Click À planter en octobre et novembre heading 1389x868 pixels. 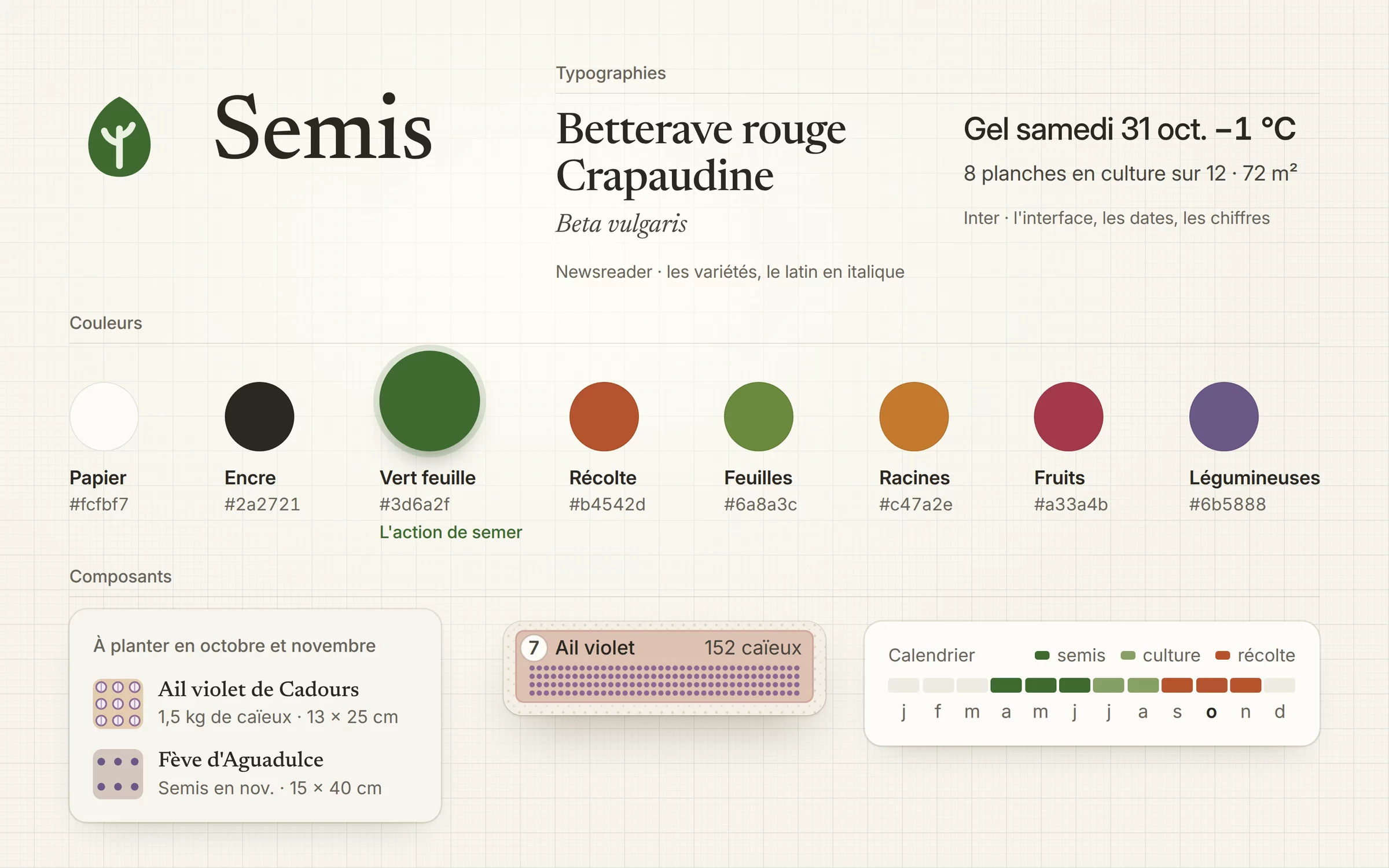click(x=234, y=645)
